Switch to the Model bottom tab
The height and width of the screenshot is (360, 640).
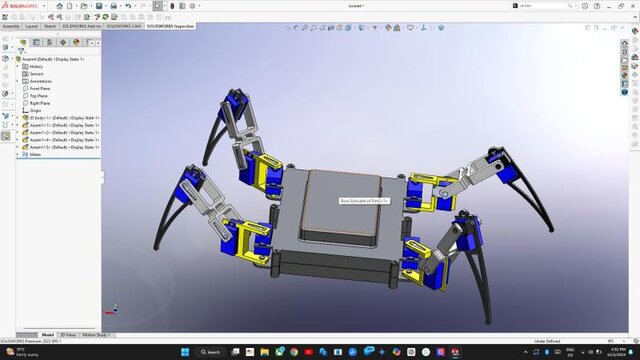coord(48,335)
